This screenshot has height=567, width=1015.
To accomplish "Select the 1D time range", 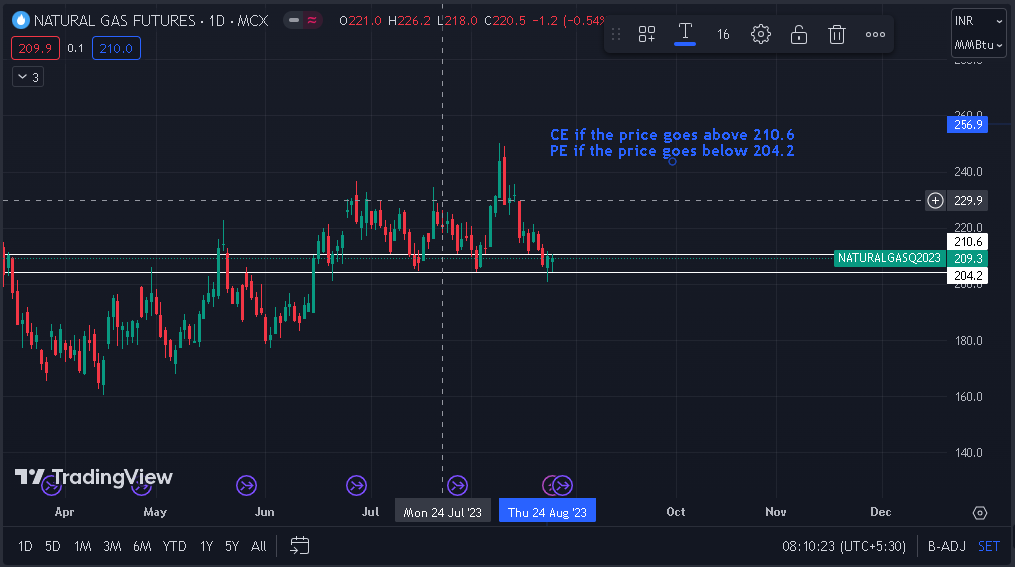I will [x=25, y=546].
